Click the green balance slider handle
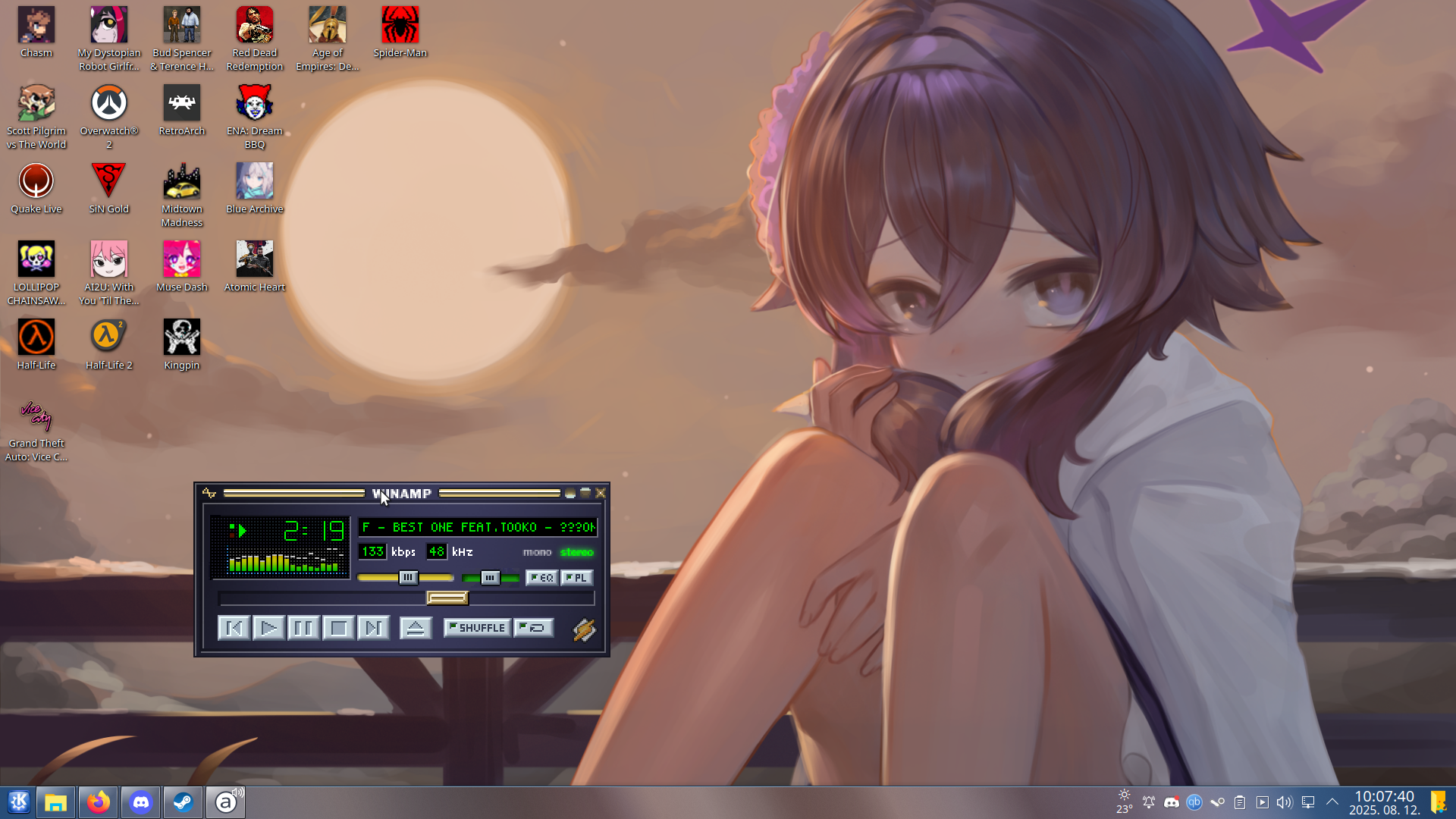Screen dimensions: 1456x819 (x=490, y=578)
